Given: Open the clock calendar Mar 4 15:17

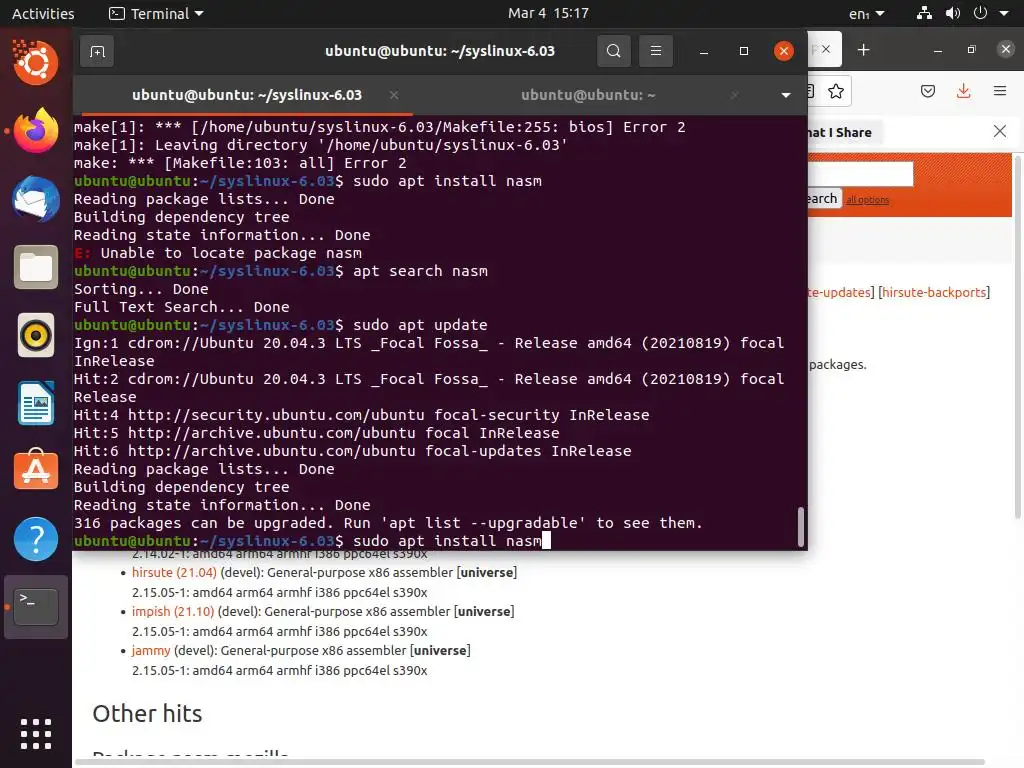Looking at the screenshot, I should point(548,13).
